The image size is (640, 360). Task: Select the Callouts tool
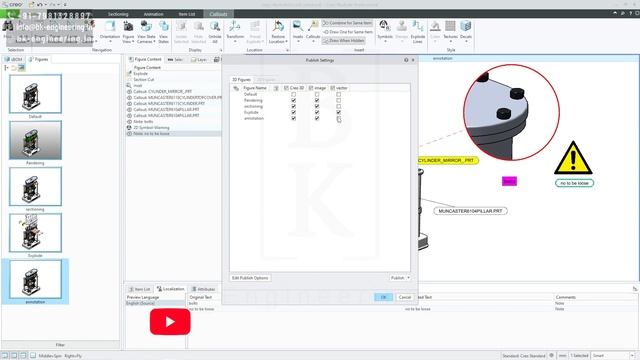(x=313, y=31)
